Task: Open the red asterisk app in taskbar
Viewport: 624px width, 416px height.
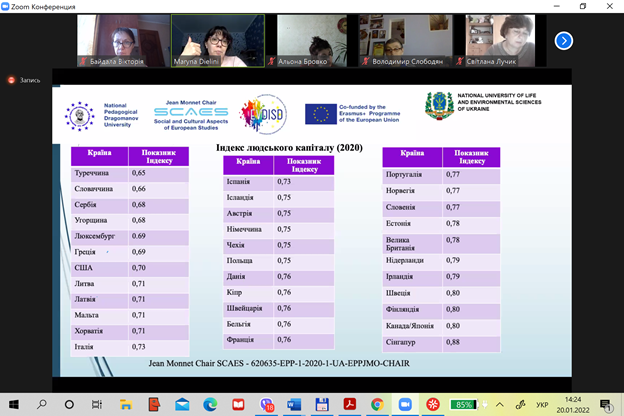Action: 433,405
